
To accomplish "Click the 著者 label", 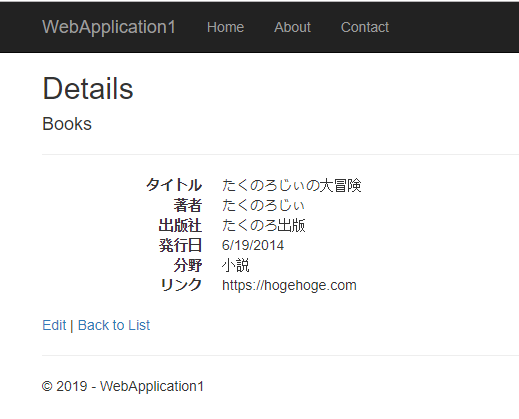I will pyautogui.click(x=188, y=205).
